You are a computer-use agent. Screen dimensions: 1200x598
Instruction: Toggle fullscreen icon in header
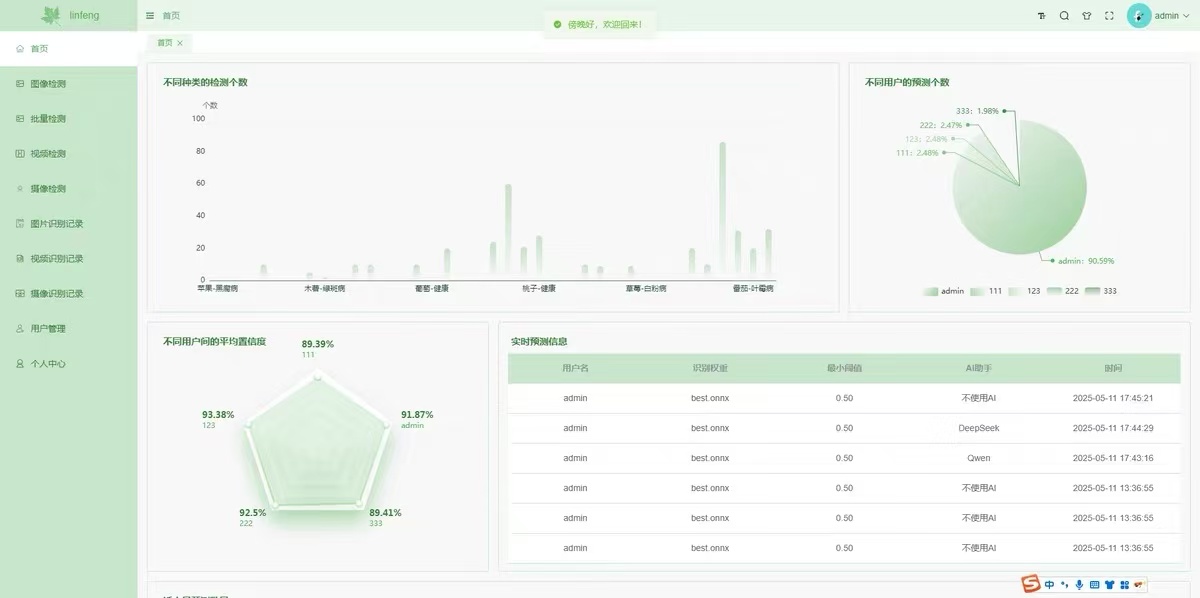click(x=1109, y=16)
